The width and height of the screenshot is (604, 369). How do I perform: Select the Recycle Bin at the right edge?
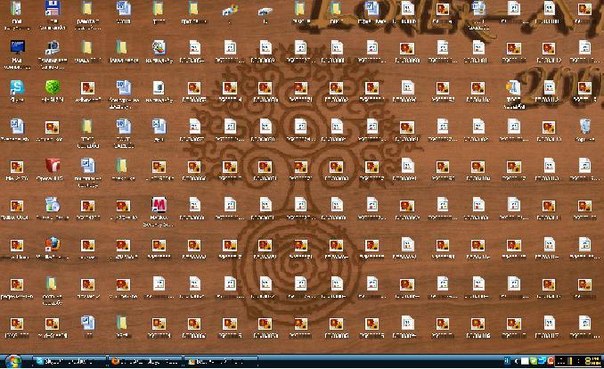tap(584, 126)
